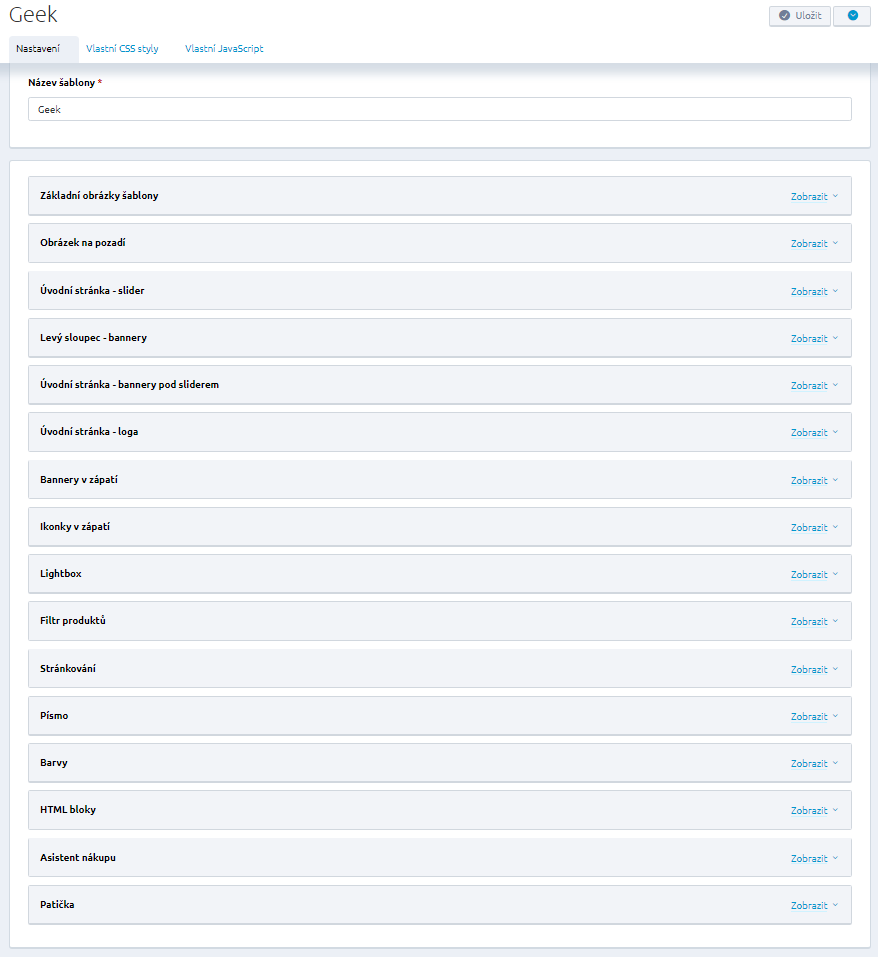Viewport: 878px width, 957px height.
Task: Expand Základní obrázky šablony section
Action: click(x=813, y=197)
